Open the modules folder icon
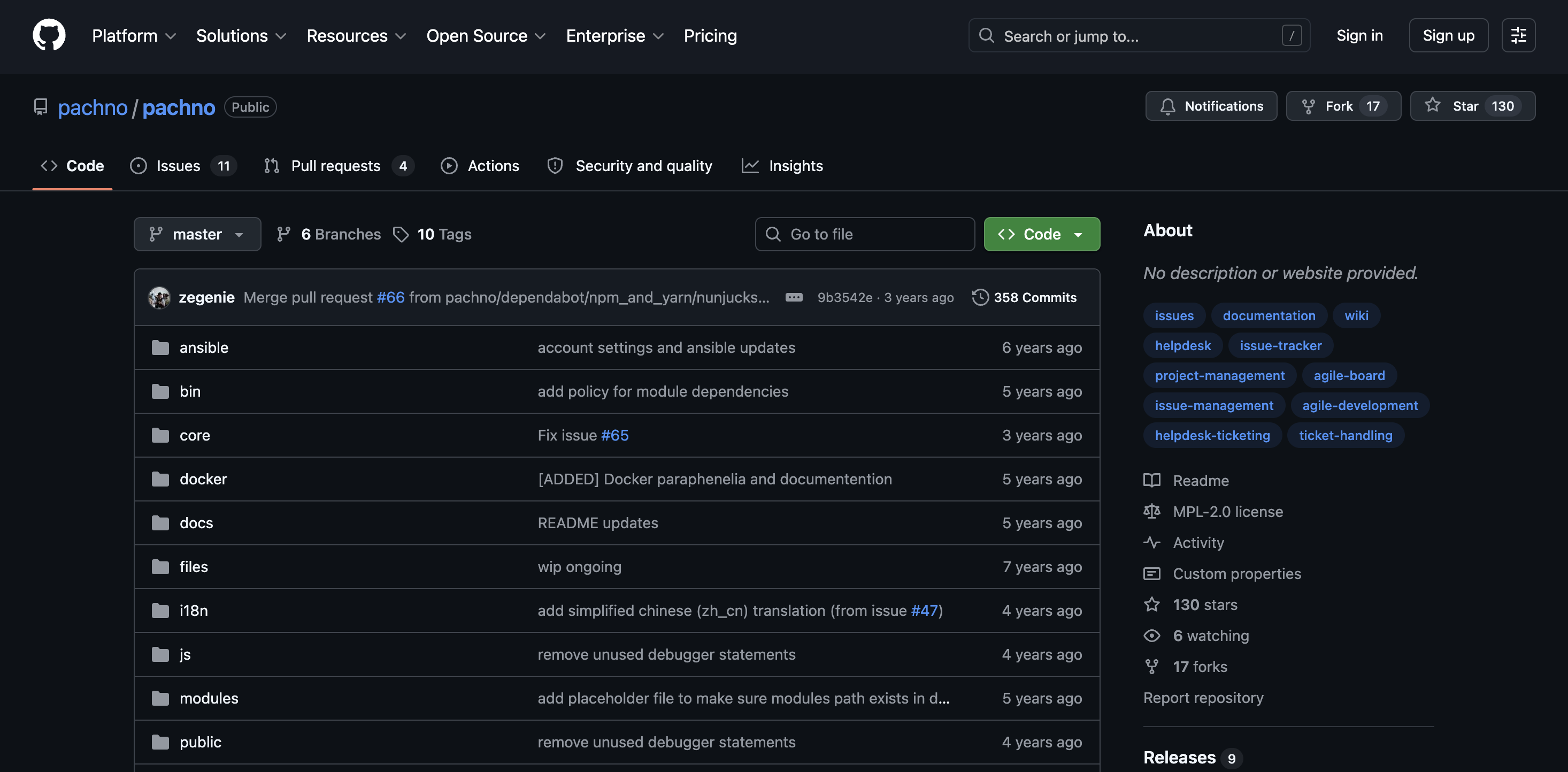 click(160, 698)
